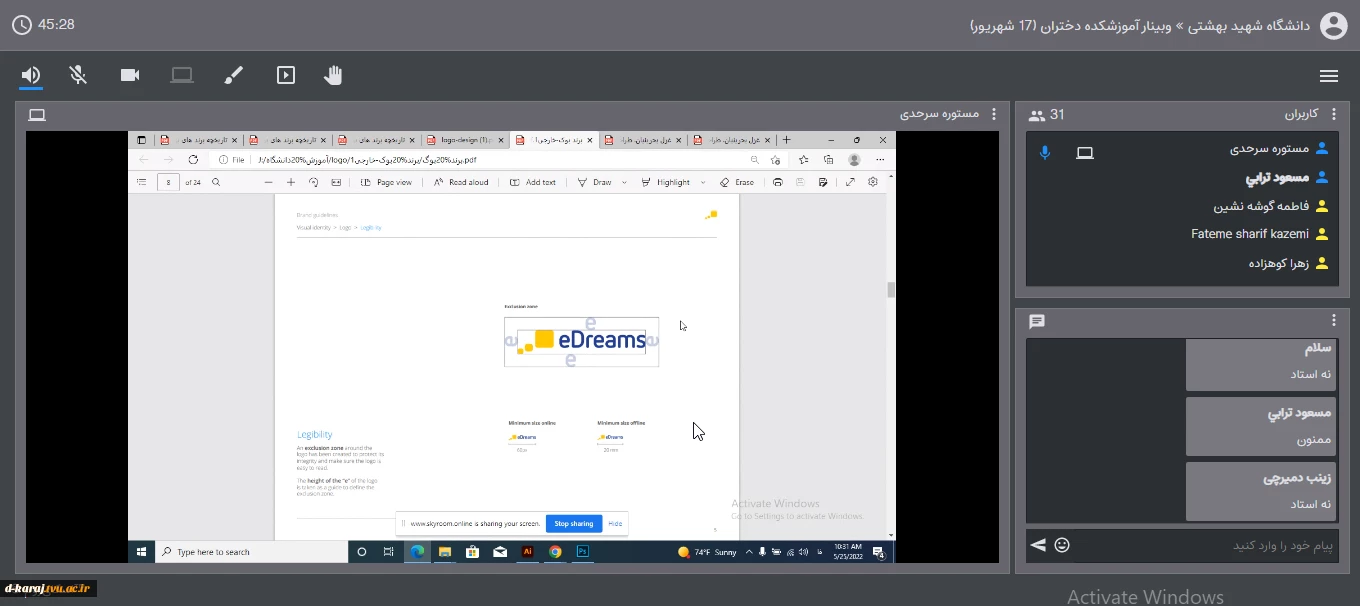
Task: Zoom out the PDF with minus
Action: (268, 182)
